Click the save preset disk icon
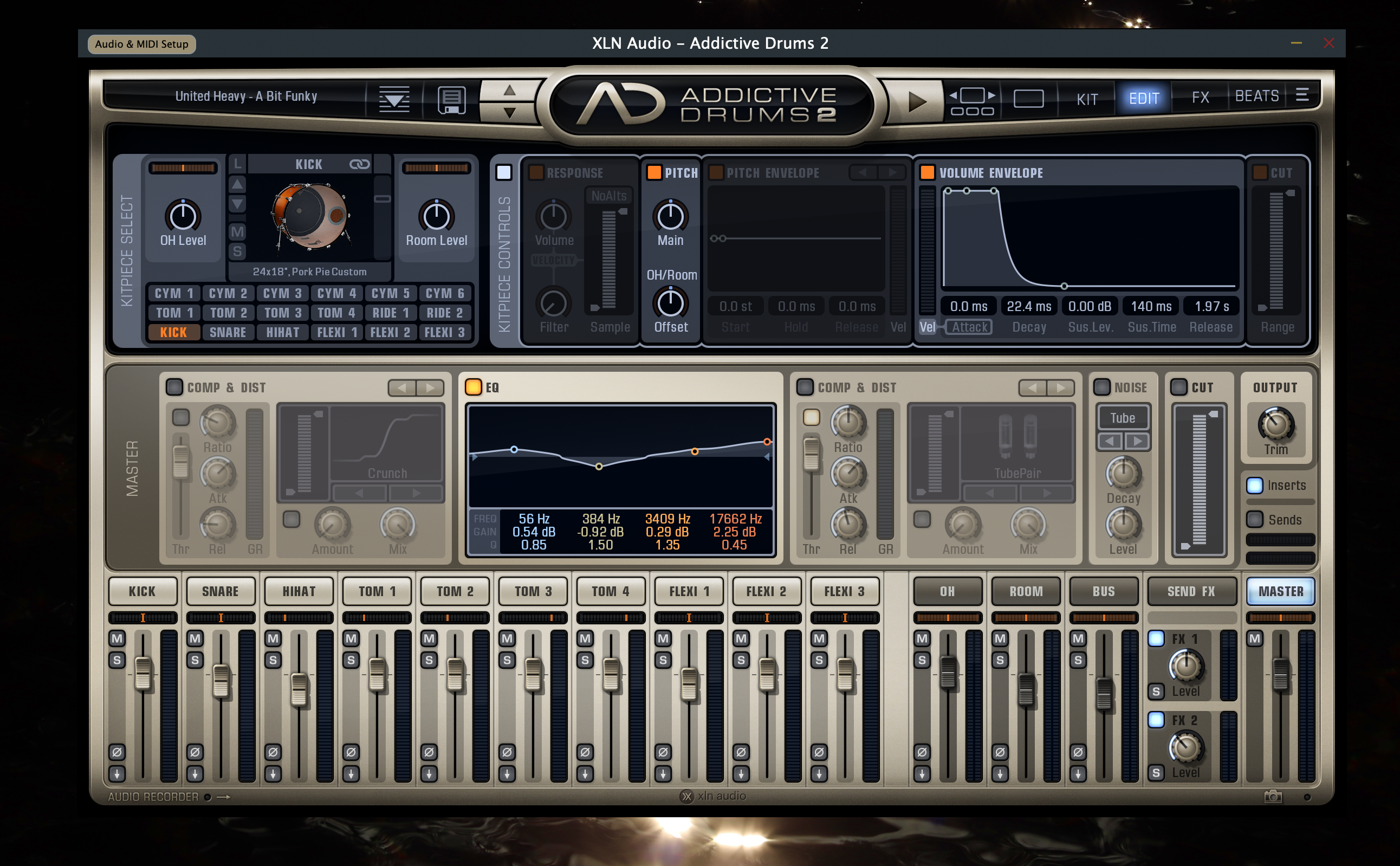Image resolution: width=1400 pixels, height=866 pixels. [x=451, y=100]
